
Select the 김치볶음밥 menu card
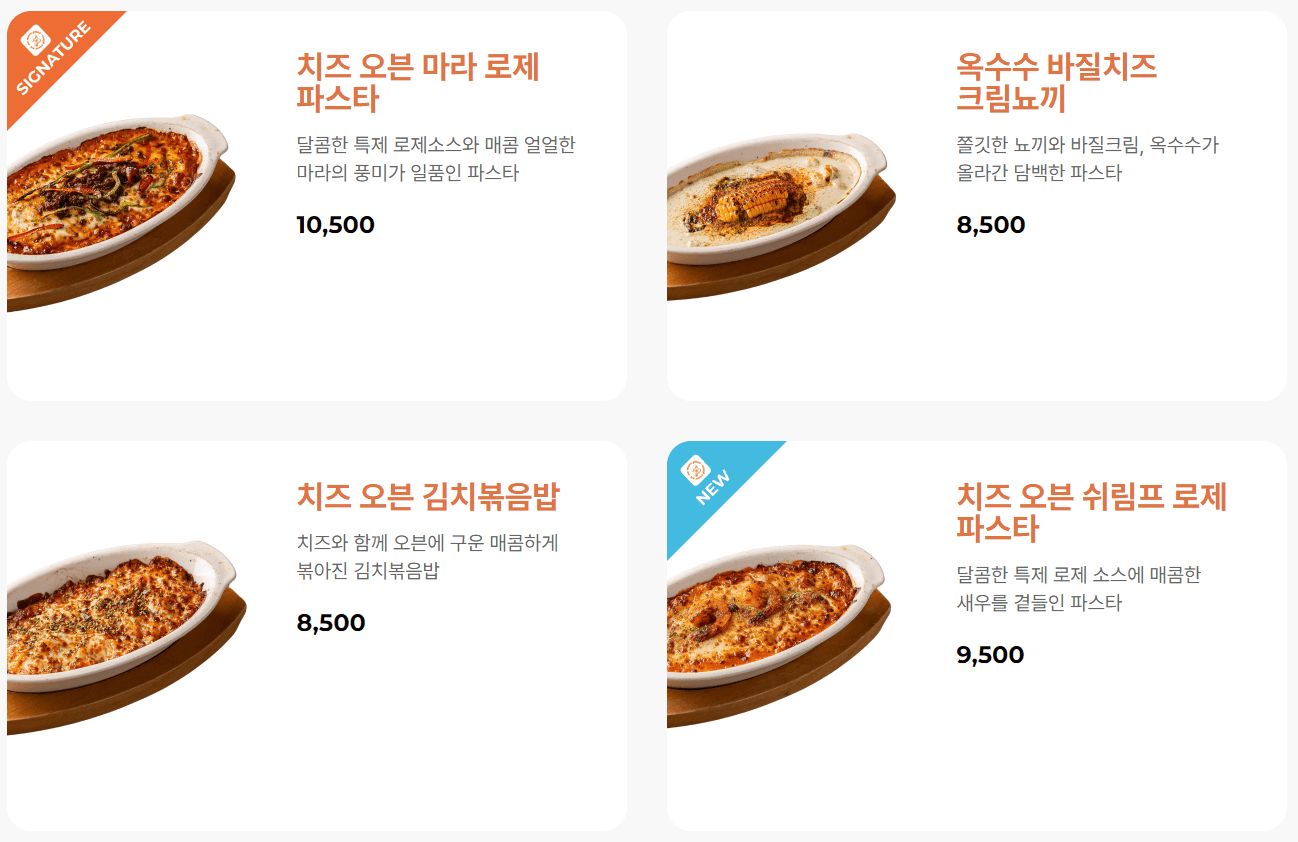tap(316, 640)
